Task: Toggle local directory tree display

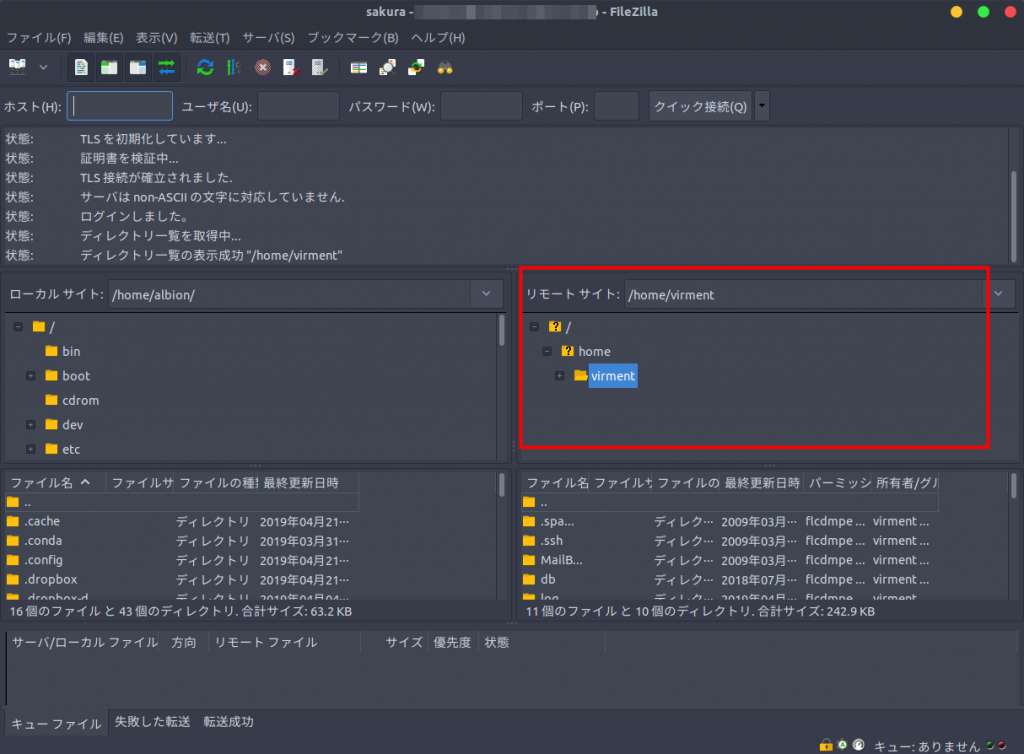Action: (109, 67)
